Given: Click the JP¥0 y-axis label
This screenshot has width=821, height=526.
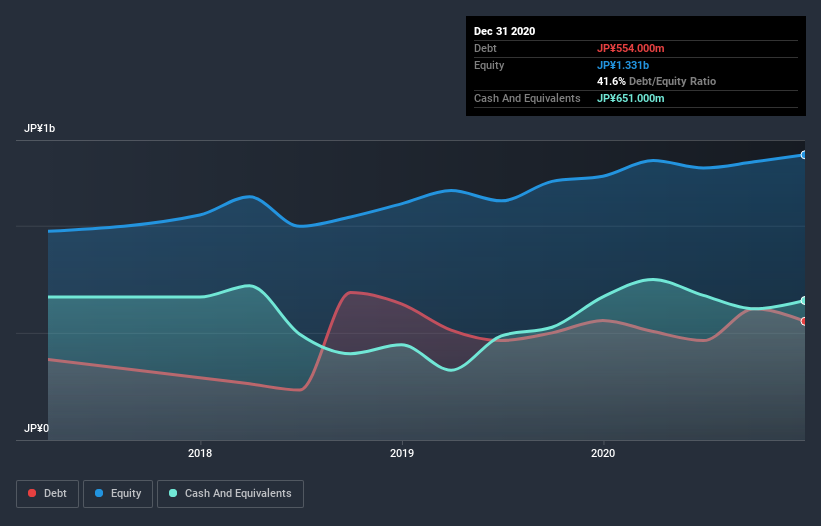Looking at the screenshot, I should [36, 428].
